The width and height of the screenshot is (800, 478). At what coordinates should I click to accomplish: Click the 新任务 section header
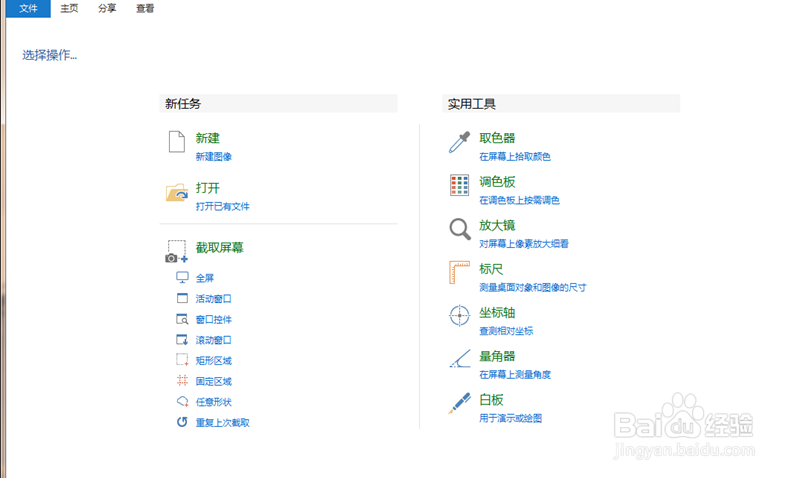[279, 104]
